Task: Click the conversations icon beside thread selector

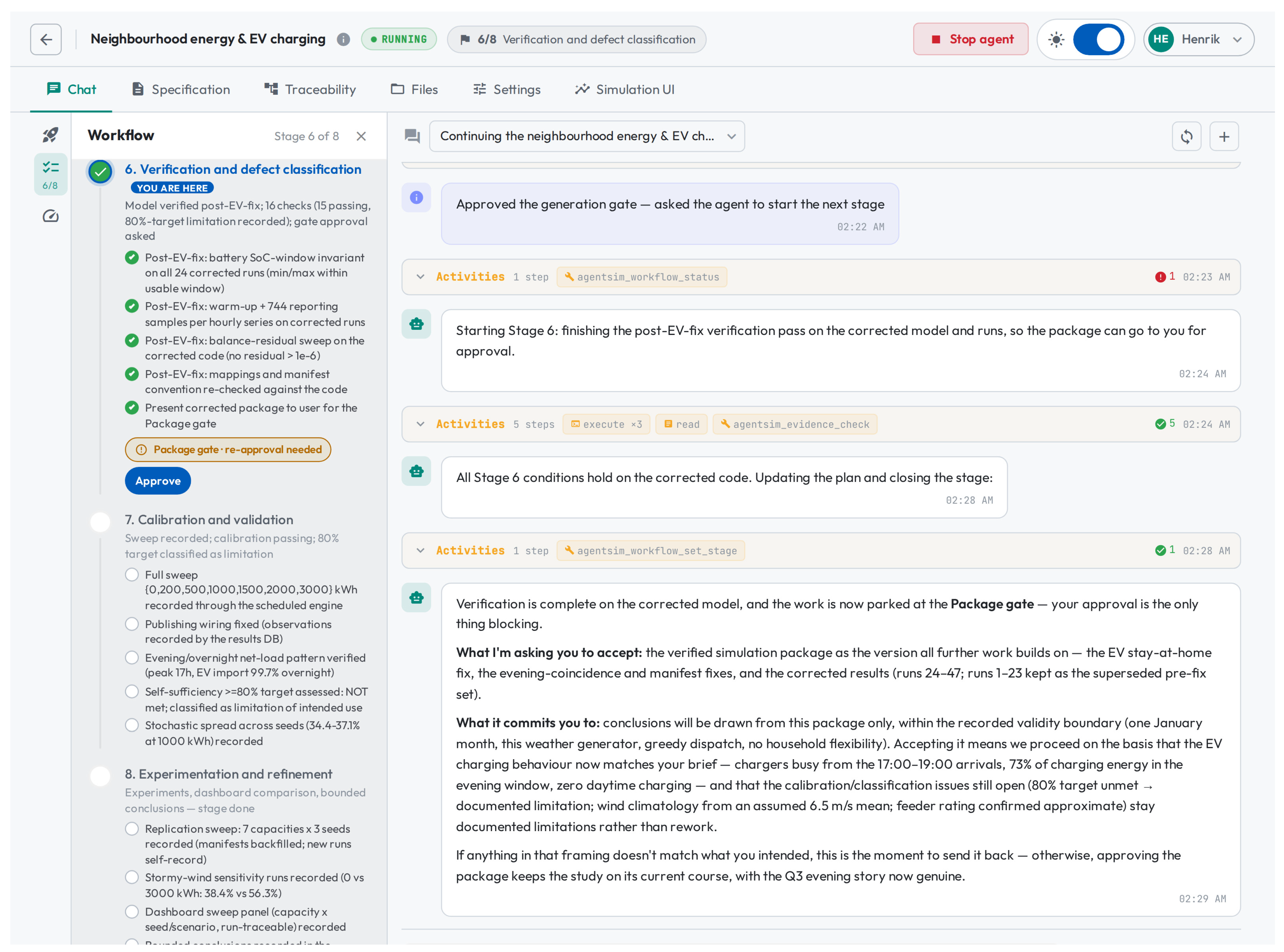Action: [412, 136]
